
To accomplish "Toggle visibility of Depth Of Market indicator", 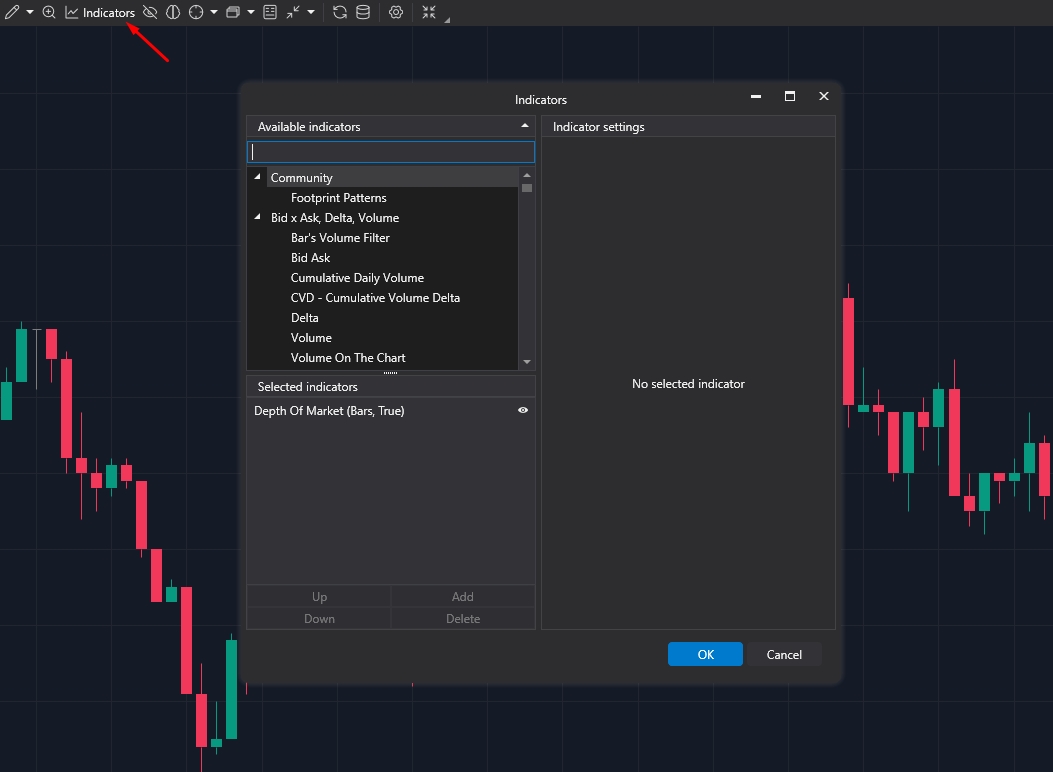I will 523,410.
